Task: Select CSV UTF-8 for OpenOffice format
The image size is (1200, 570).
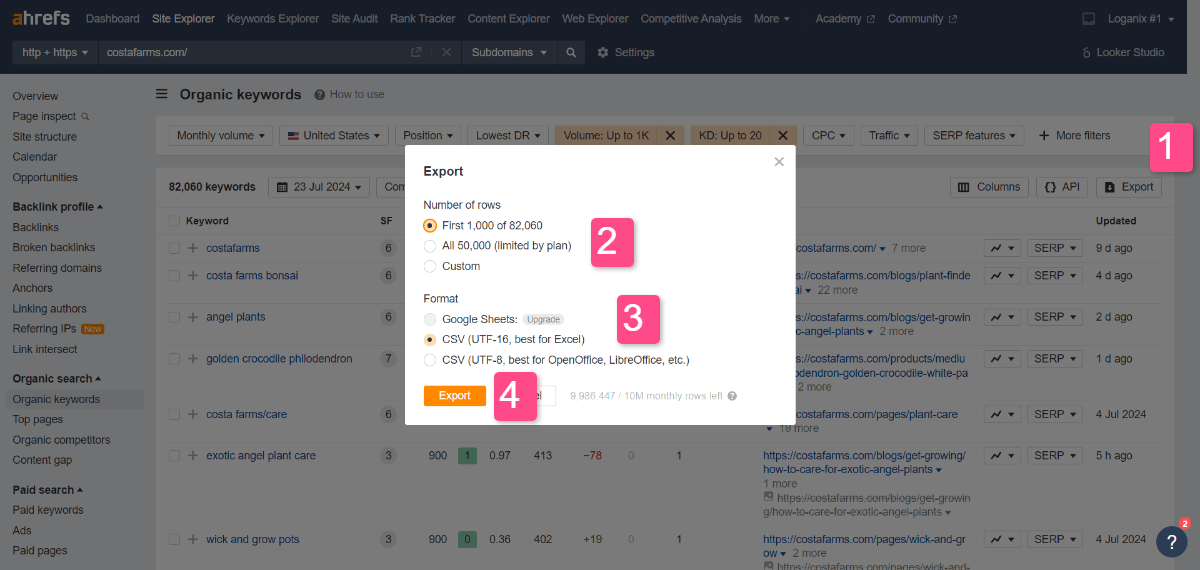Action: [x=430, y=359]
